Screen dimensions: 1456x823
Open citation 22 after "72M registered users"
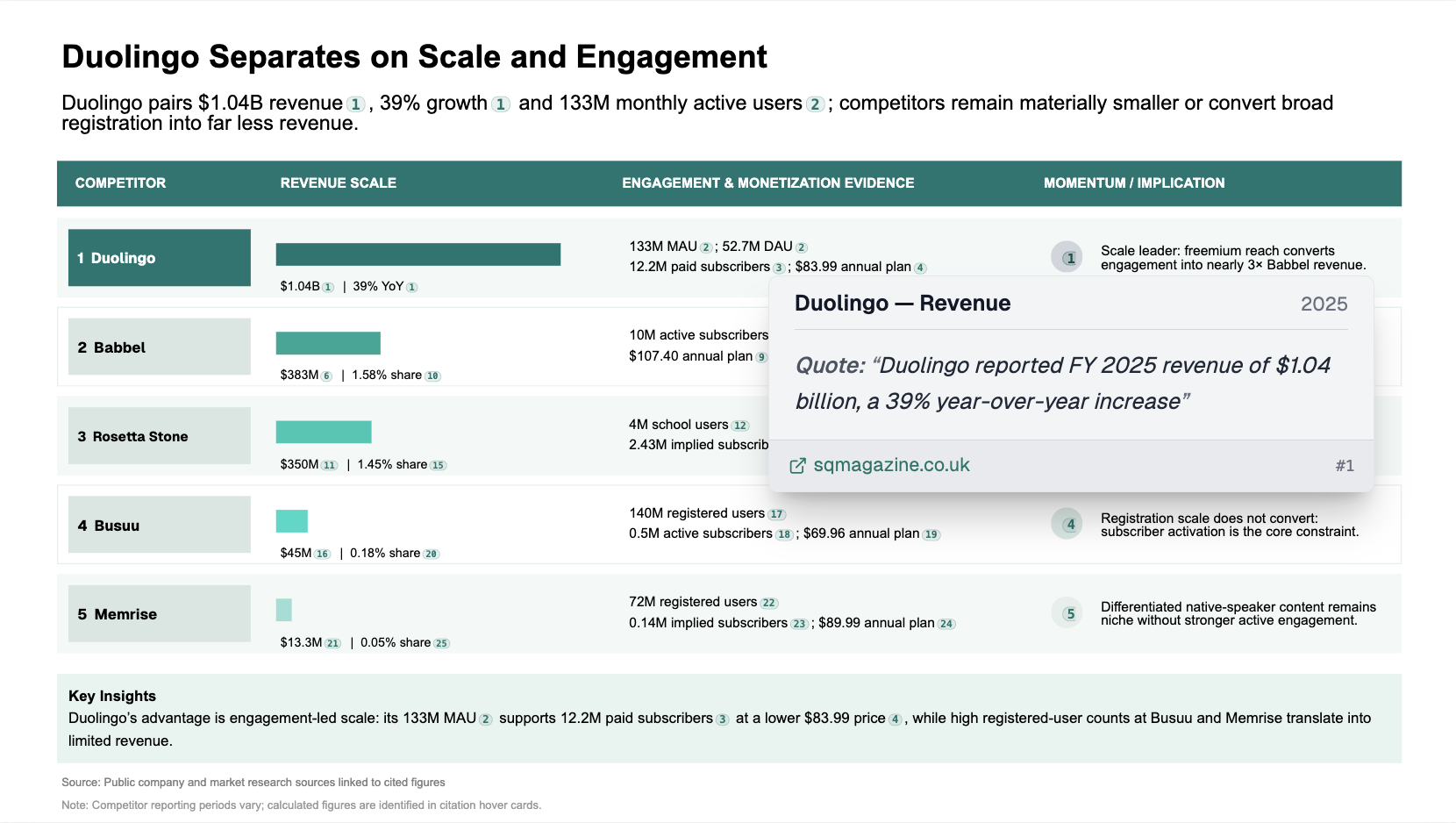coord(769,603)
